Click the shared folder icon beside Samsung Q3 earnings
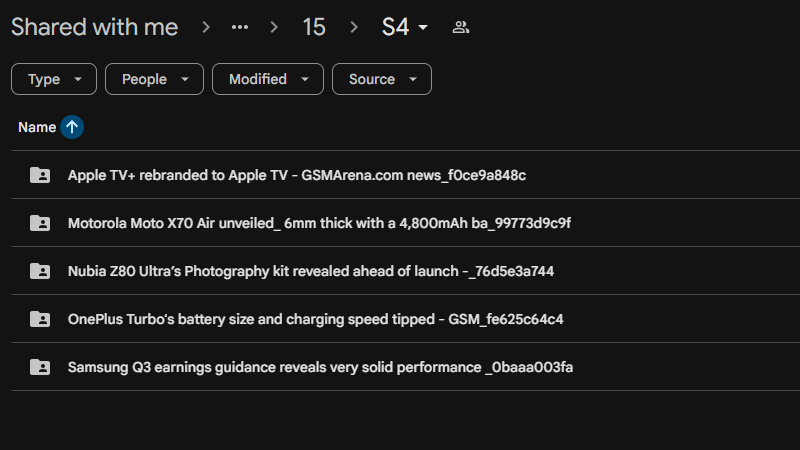 pos(40,367)
